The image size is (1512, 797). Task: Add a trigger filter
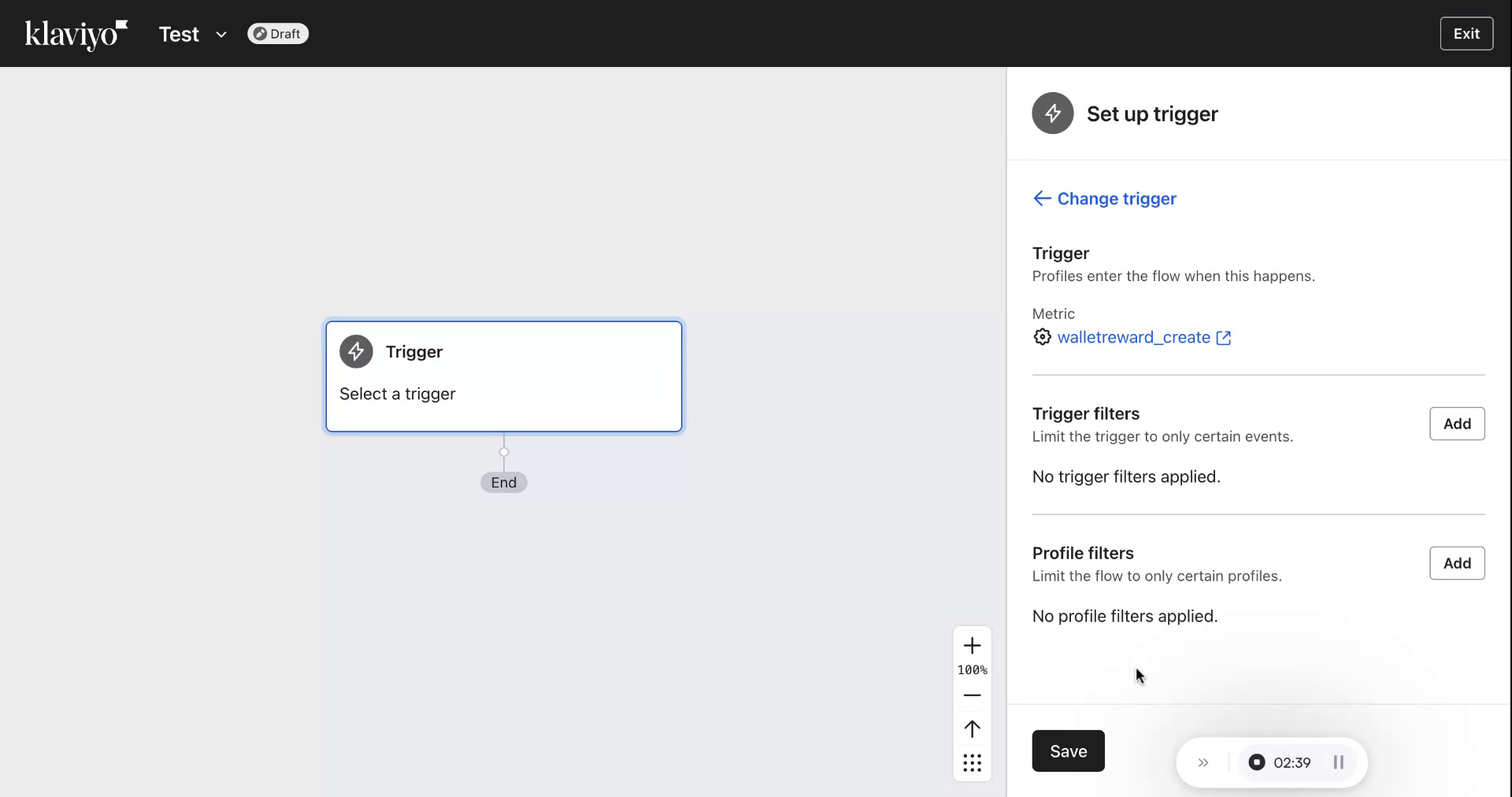tap(1458, 424)
